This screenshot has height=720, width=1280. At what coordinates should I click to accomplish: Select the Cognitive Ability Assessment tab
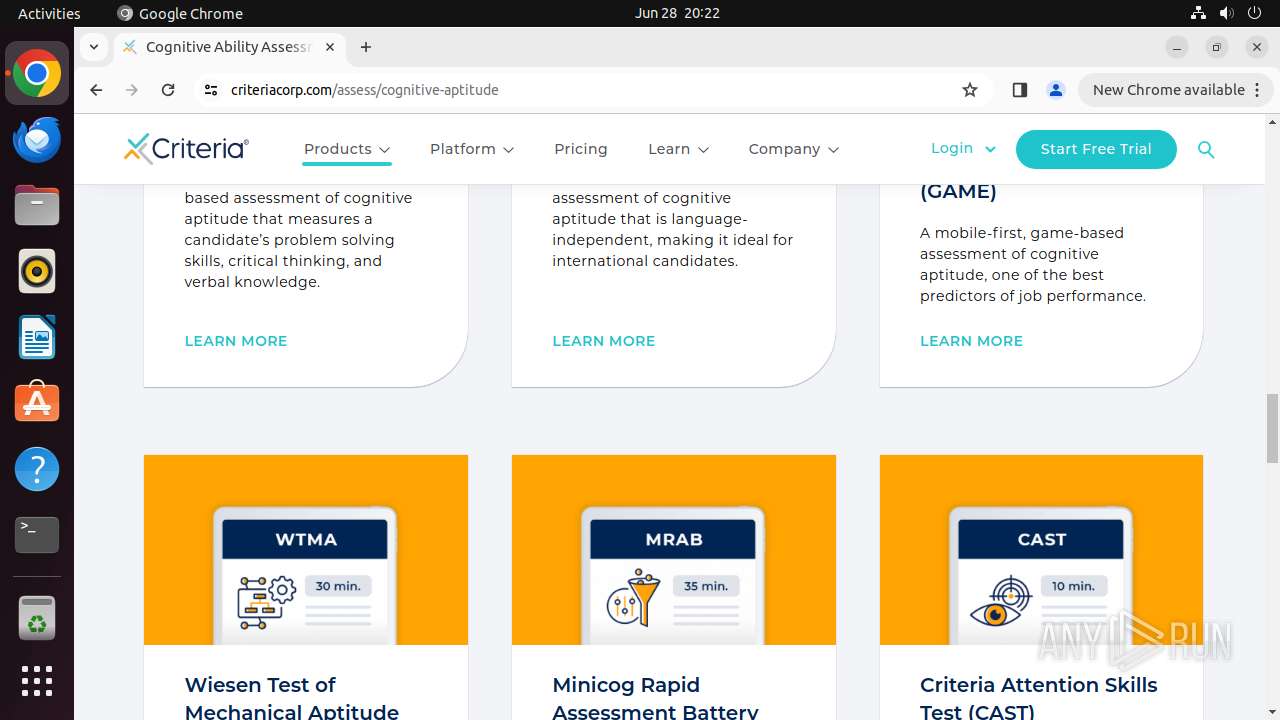tap(228, 47)
